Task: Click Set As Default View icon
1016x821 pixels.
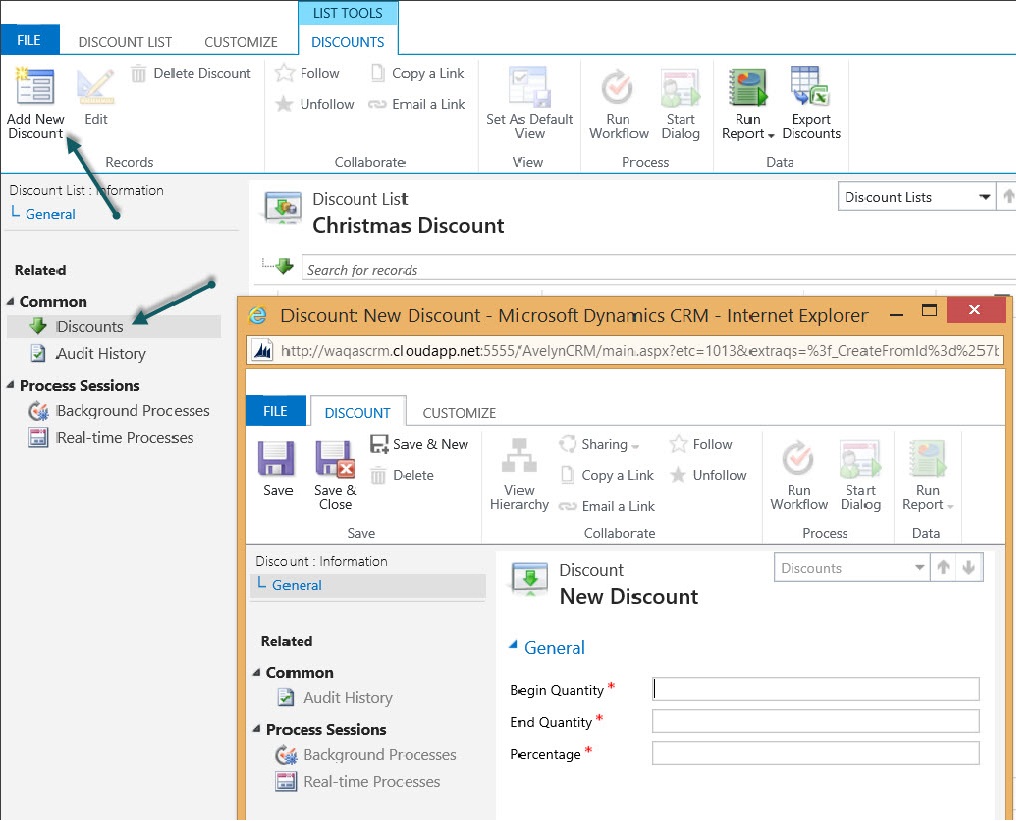Action: [529, 87]
